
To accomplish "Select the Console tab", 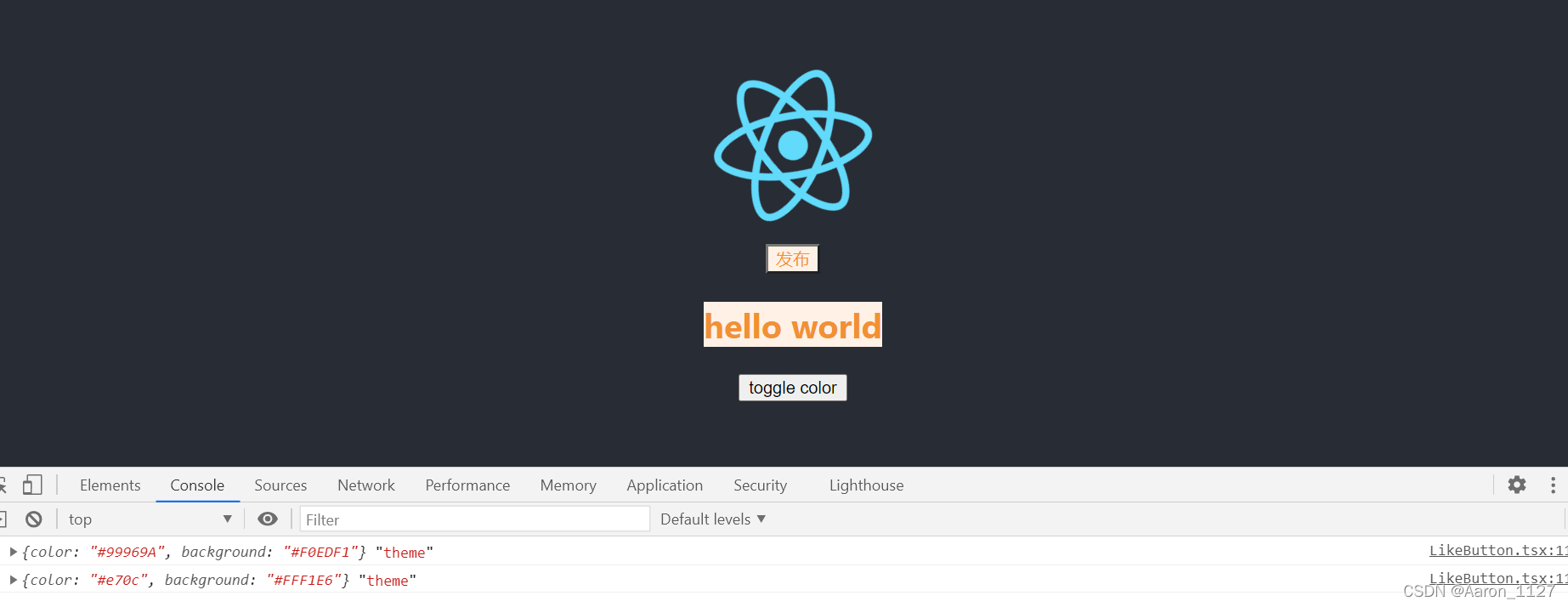I will (197, 485).
